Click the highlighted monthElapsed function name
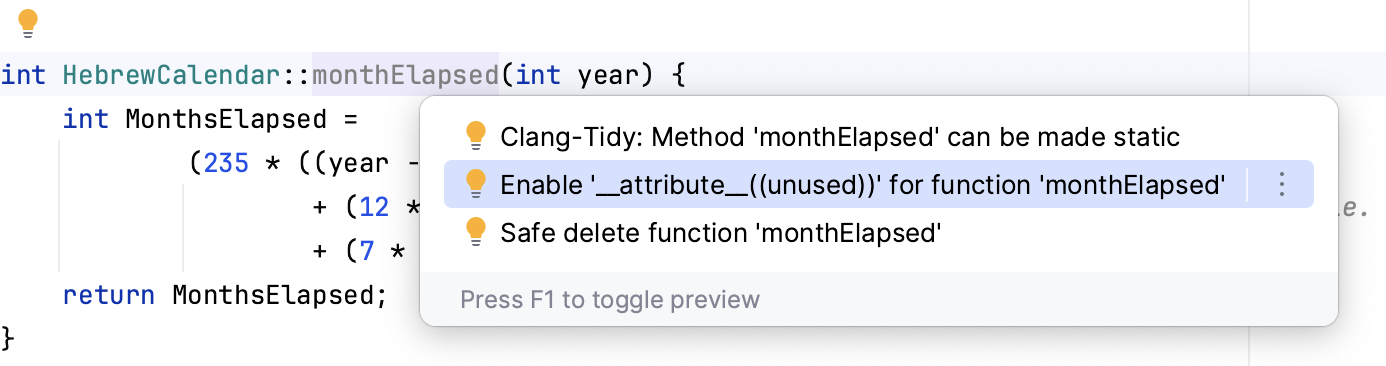This screenshot has width=1386, height=366. pos(405,75)
